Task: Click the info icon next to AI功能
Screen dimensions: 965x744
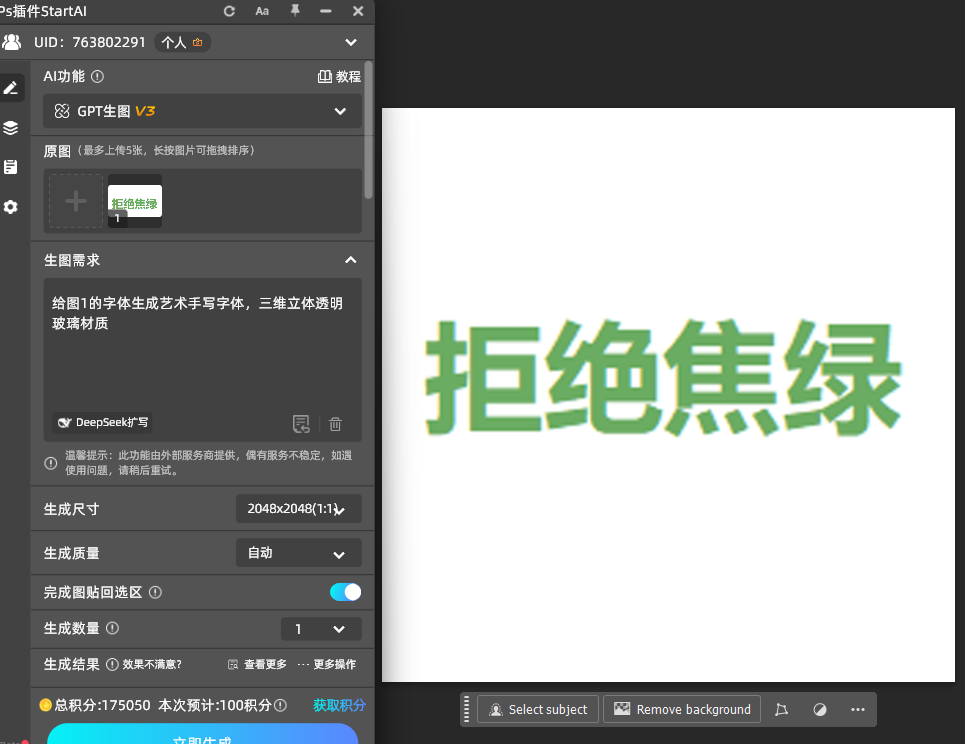Action: (x=97, y=76)
